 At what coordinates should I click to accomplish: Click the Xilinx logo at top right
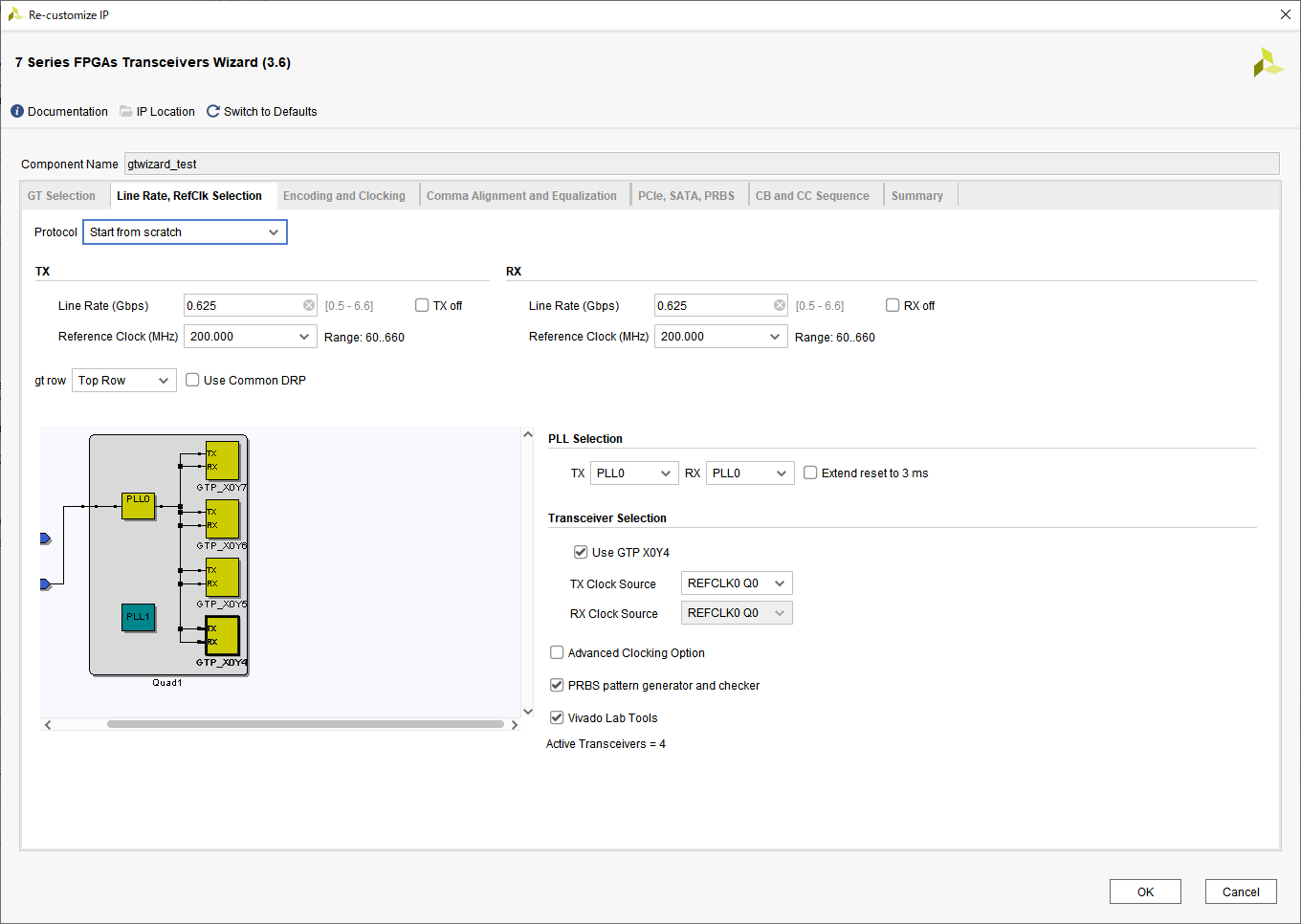click(x=1268, y=62)
